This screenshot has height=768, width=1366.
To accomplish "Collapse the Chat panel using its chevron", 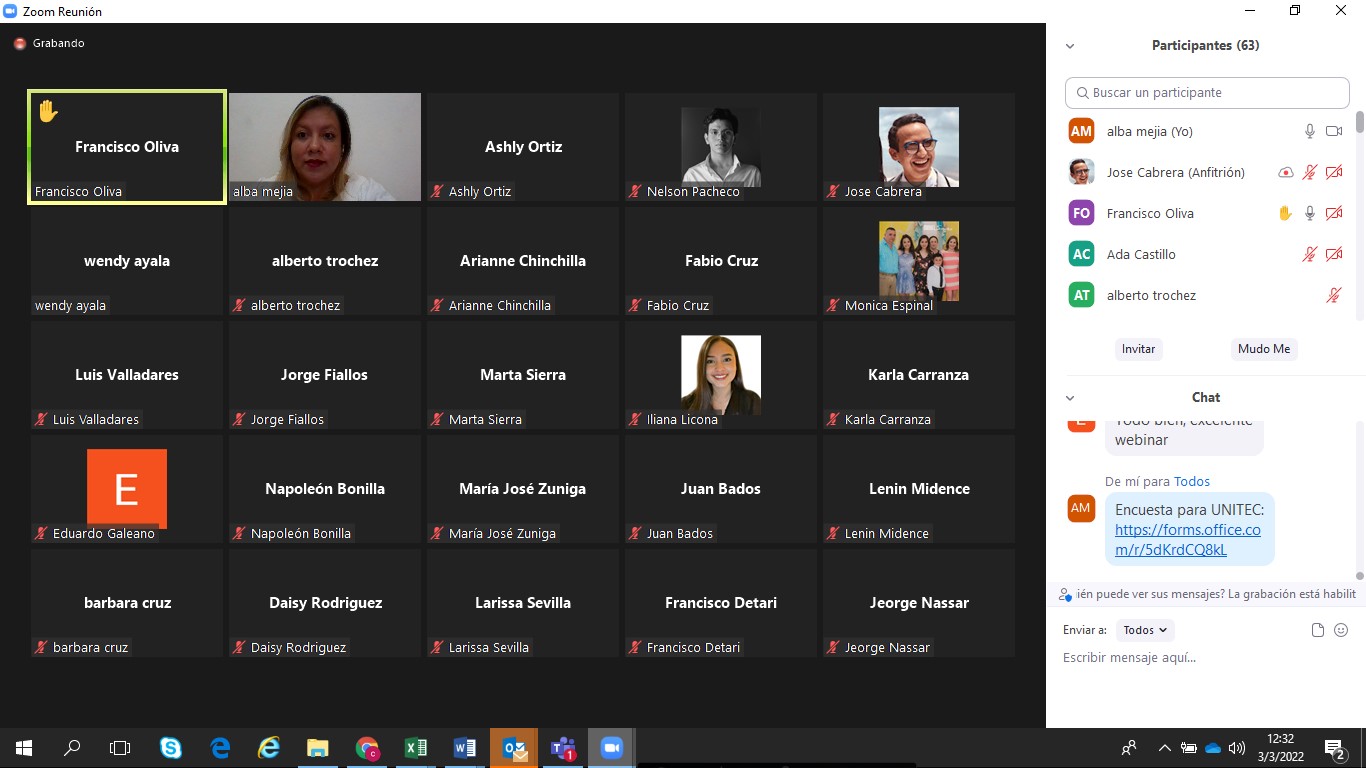I will (1070, 398).
